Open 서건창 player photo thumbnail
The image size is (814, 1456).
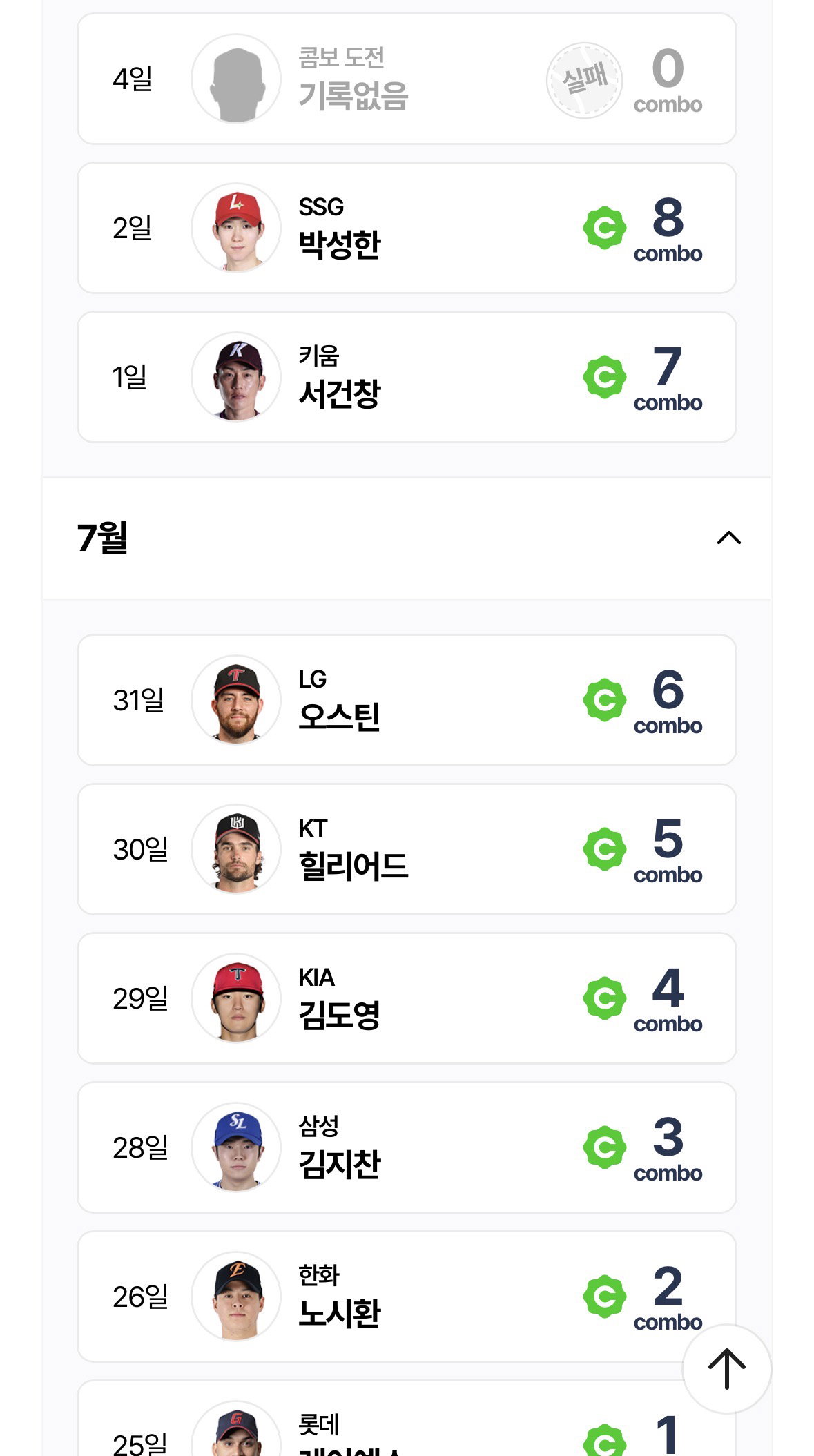(x=236, y=377)
